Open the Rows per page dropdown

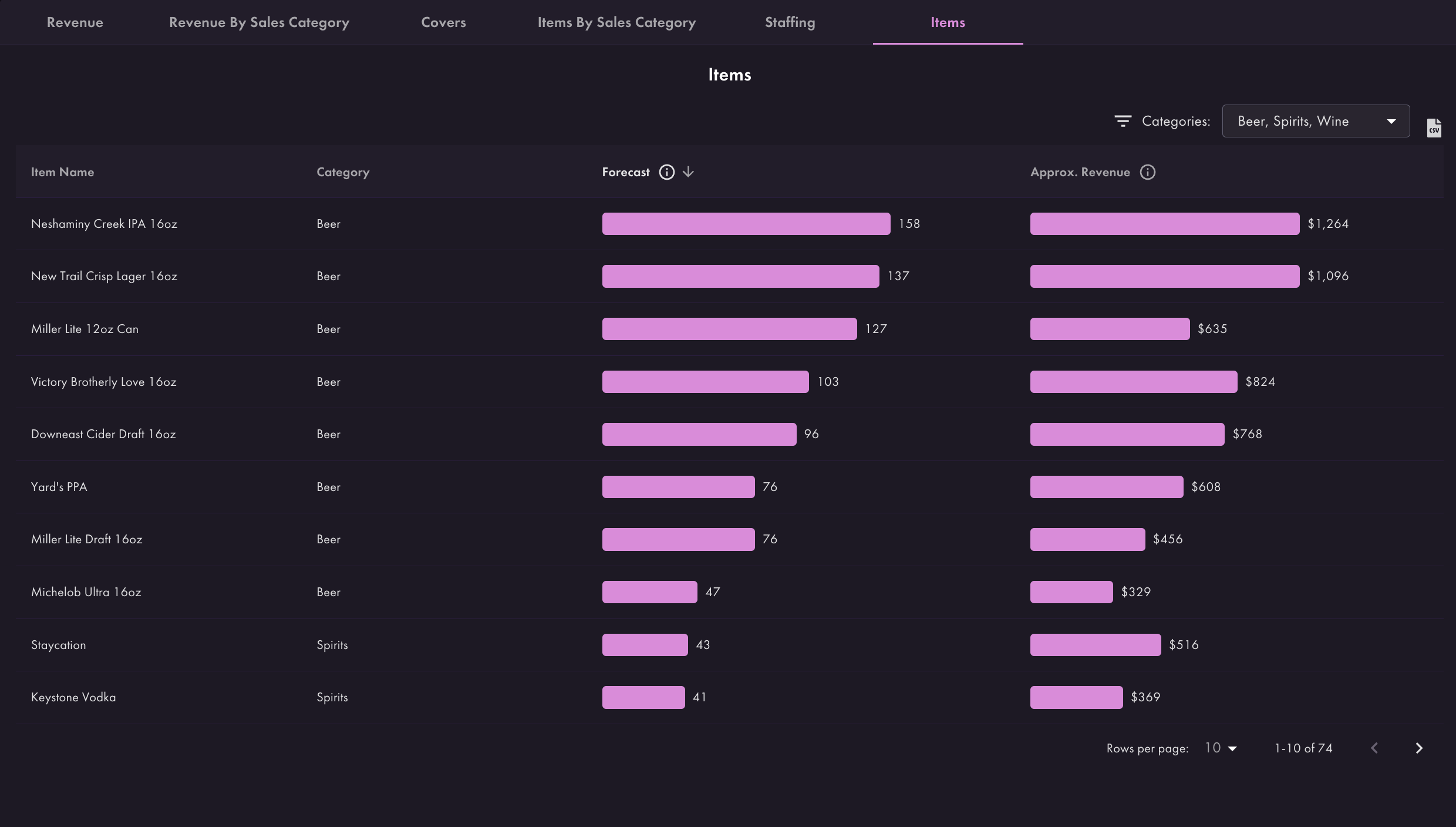click(x=1221, y=748)
